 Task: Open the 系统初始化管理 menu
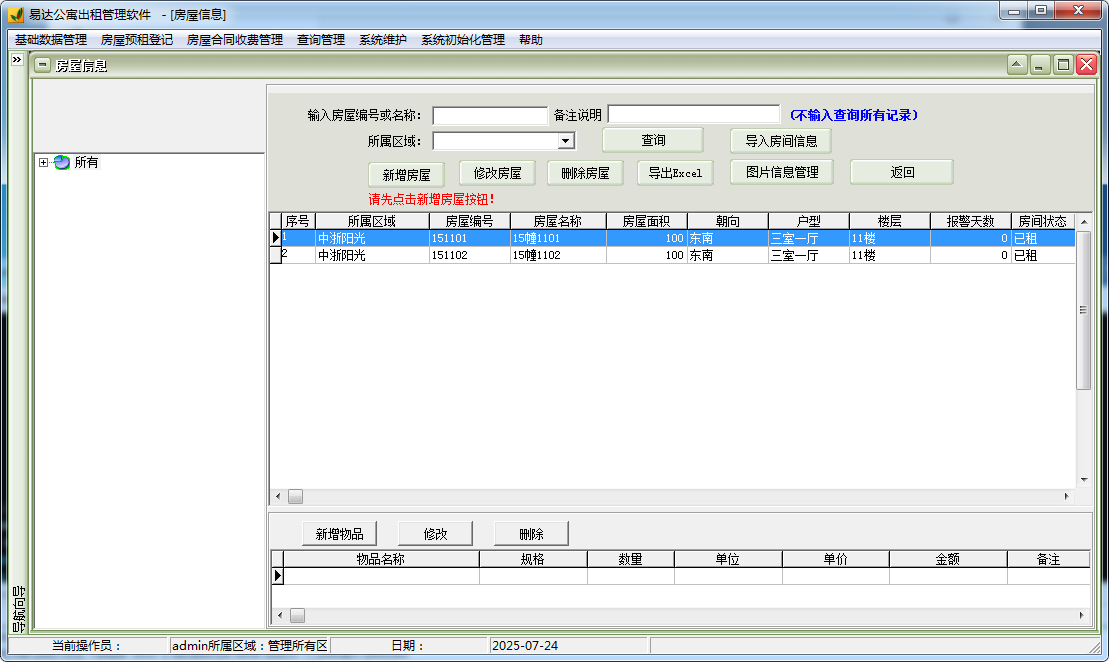click(x=462, y=39)
